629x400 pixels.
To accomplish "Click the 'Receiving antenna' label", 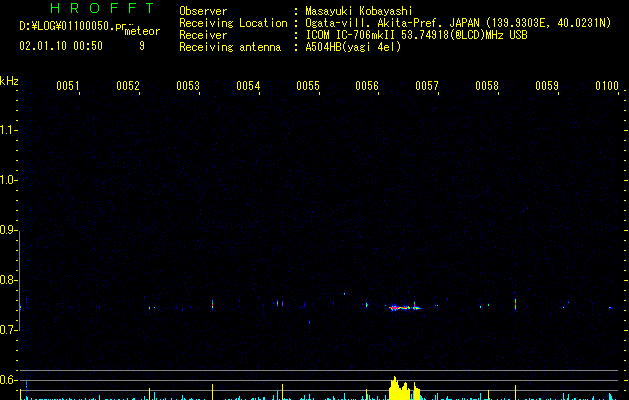I will coord(230,47).
